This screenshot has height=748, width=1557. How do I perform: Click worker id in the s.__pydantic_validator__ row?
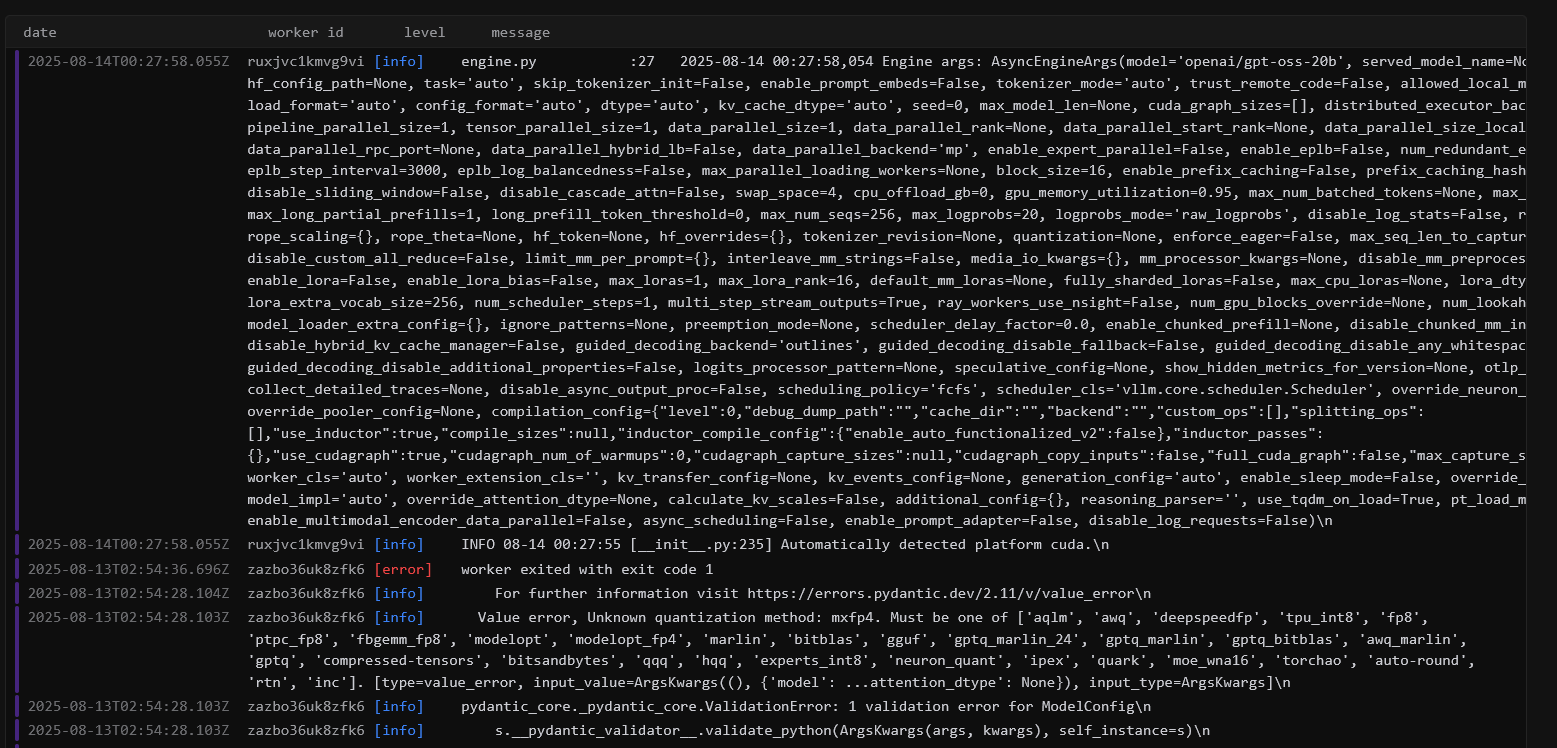(x=306, y=730)
